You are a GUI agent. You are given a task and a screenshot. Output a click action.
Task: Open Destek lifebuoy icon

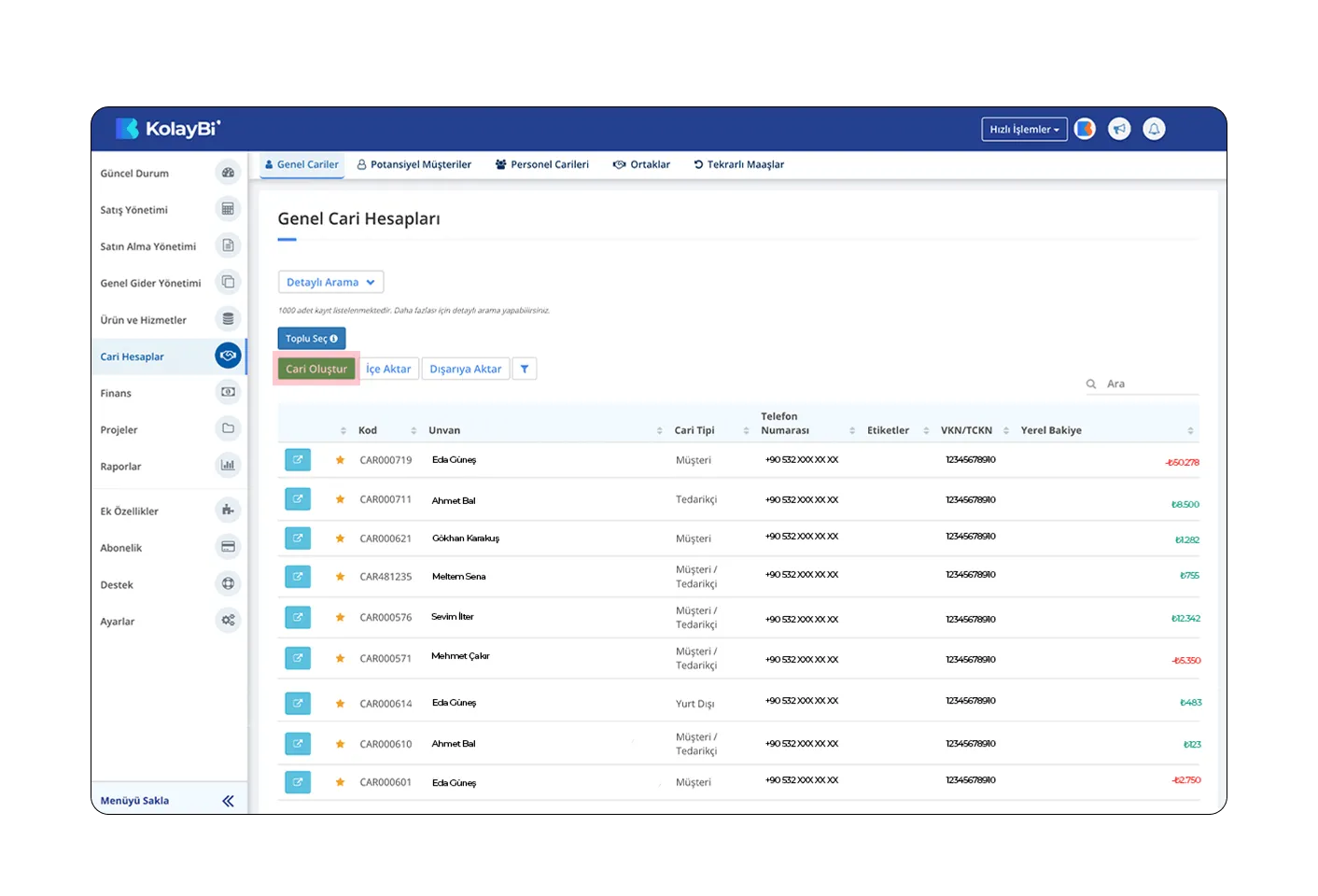[228, 583]
